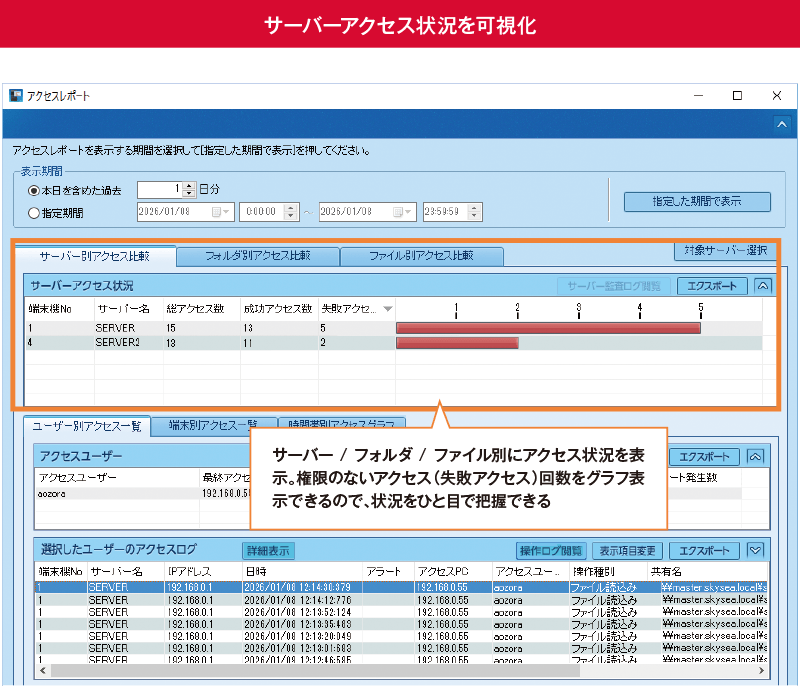The height and width of the screenshot is (686, 800).
Task: Select the 指定期間 radio button
Action: click(x=34, y=212)
